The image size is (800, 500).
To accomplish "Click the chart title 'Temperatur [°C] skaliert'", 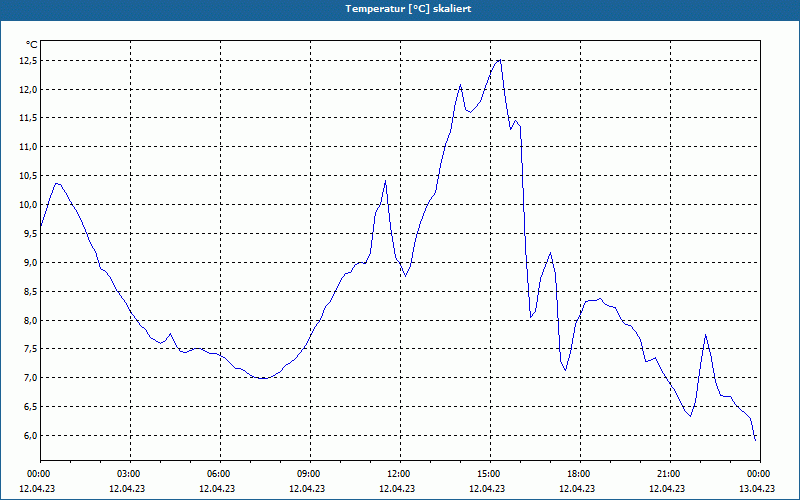I will click(408, 9).
